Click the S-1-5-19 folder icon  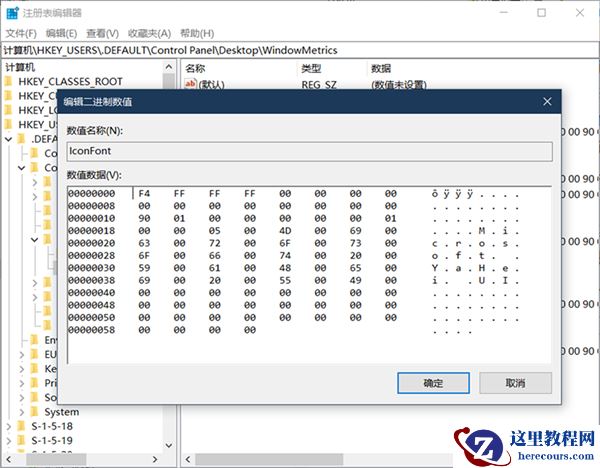tap(21, 440)
